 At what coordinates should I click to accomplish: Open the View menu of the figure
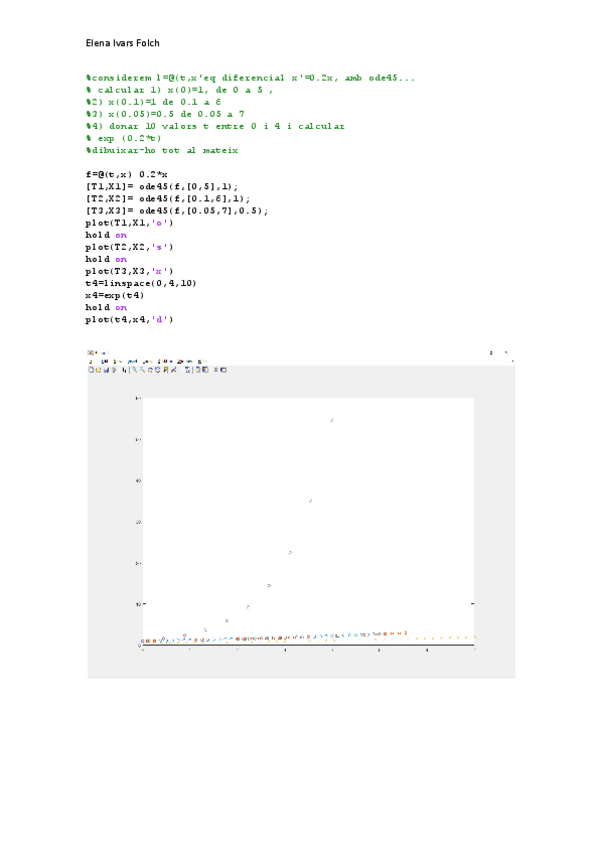(117, 361)
